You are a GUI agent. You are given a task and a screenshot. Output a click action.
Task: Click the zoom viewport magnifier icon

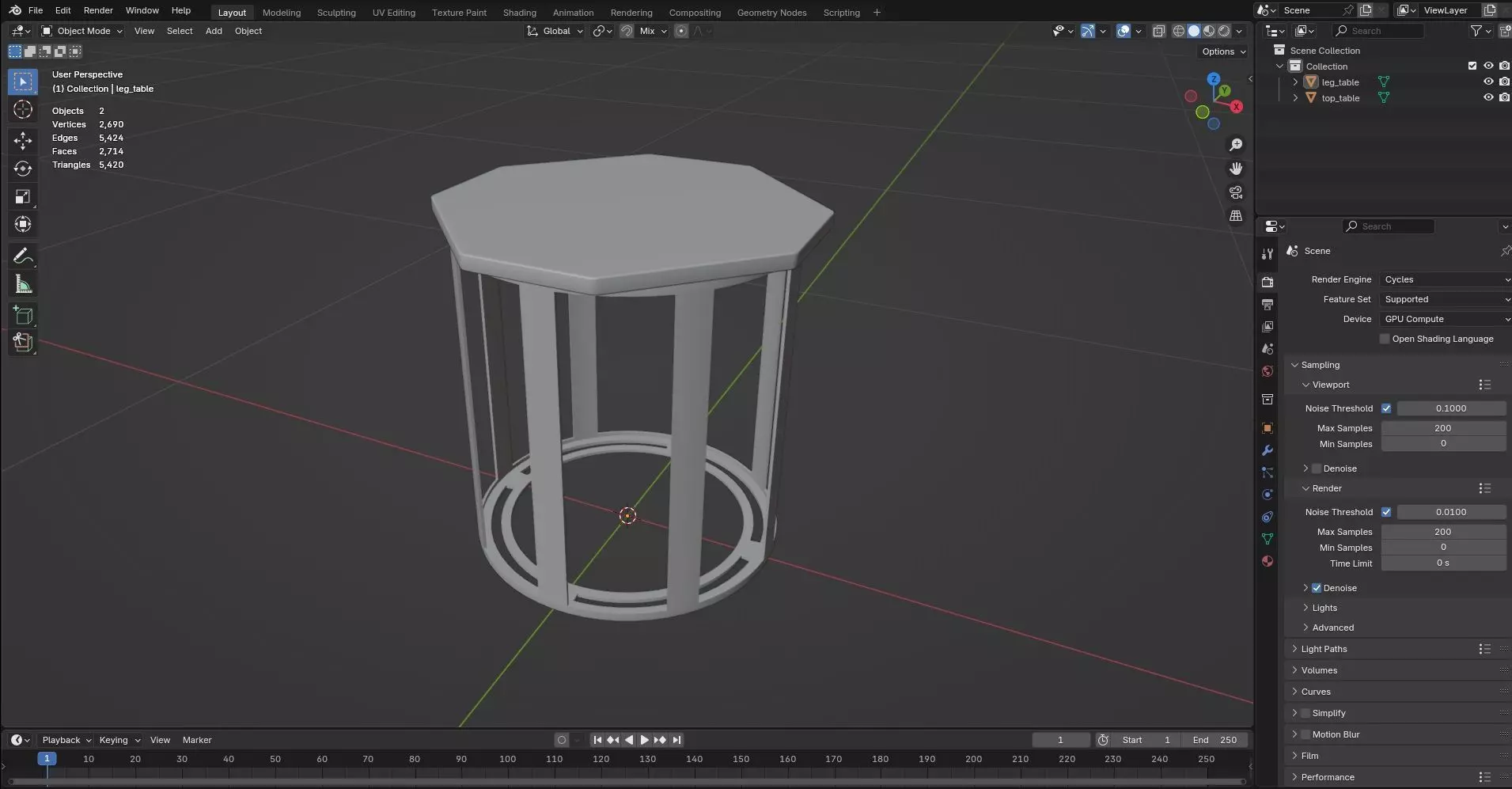[x=1236, y=145]
